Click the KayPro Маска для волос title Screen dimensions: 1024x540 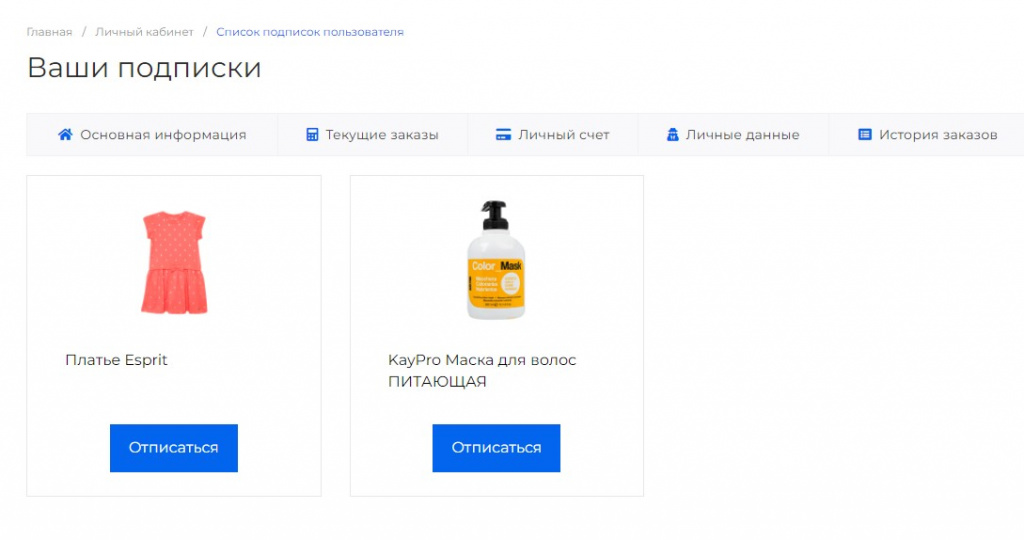[482, 370]
